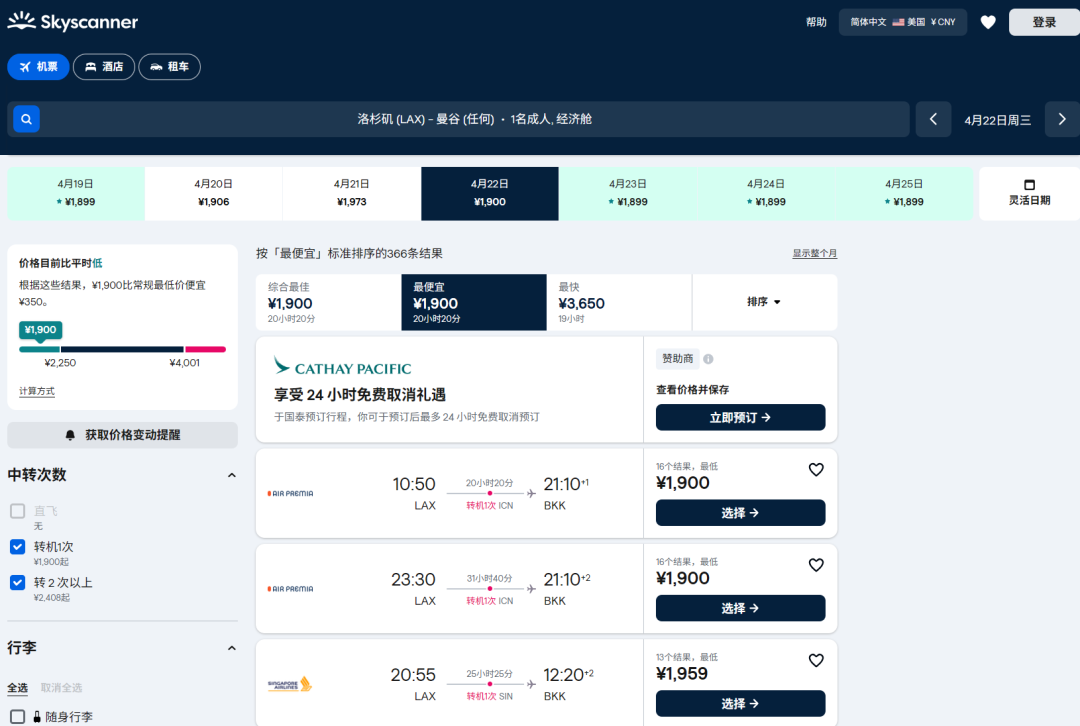Image resolution: width=1080 pixels, height=726 pixels.
Task: Save the 10:50 Air Premia flight heart
Action: click(816, 469)
